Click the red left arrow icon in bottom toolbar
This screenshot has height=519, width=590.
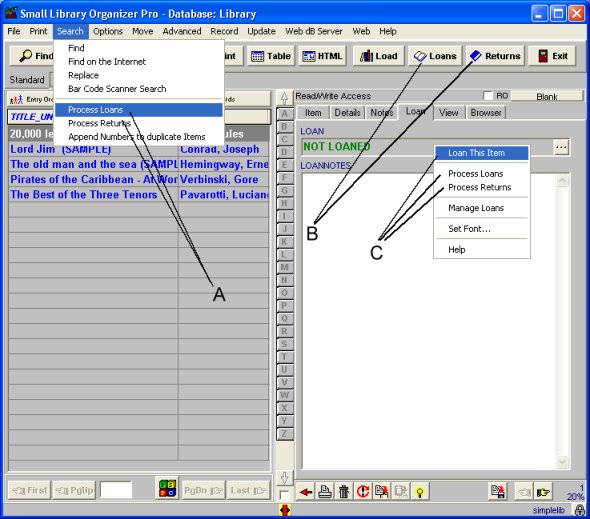pos(306,492)
